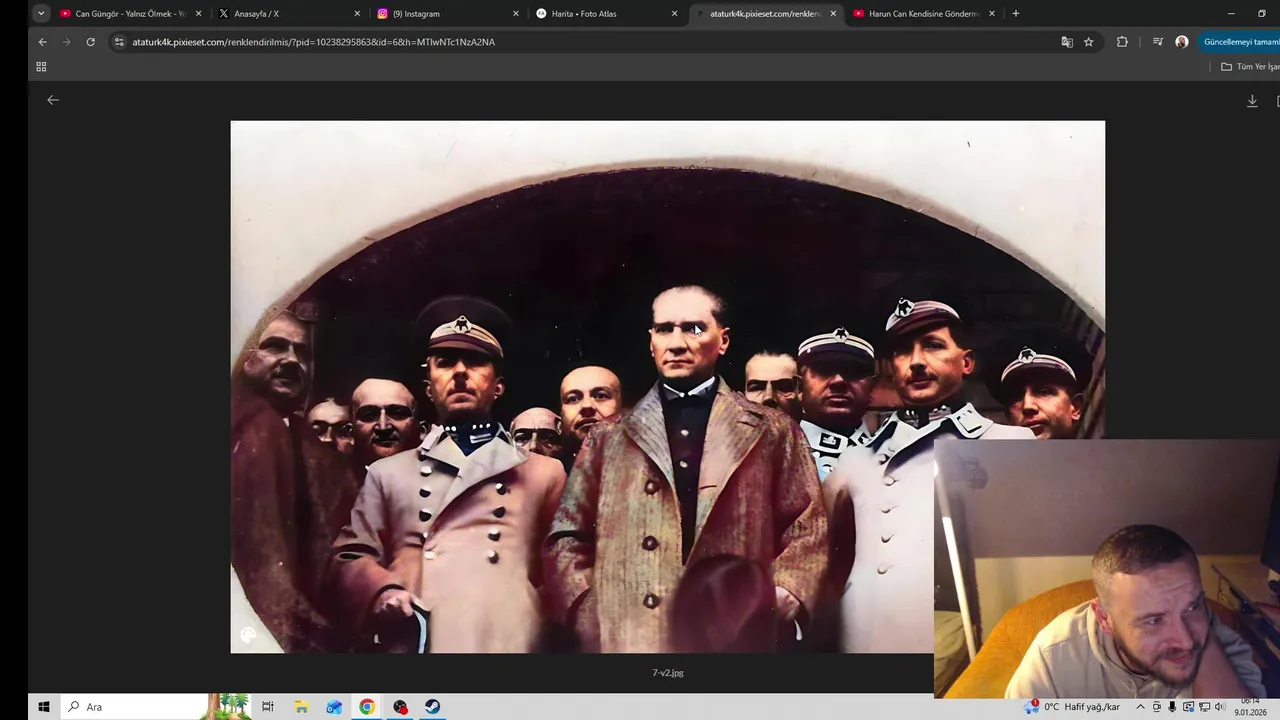View site information icon beside the URL
The width and height of the screenshot is (1280, 720).
click(119, 42)
